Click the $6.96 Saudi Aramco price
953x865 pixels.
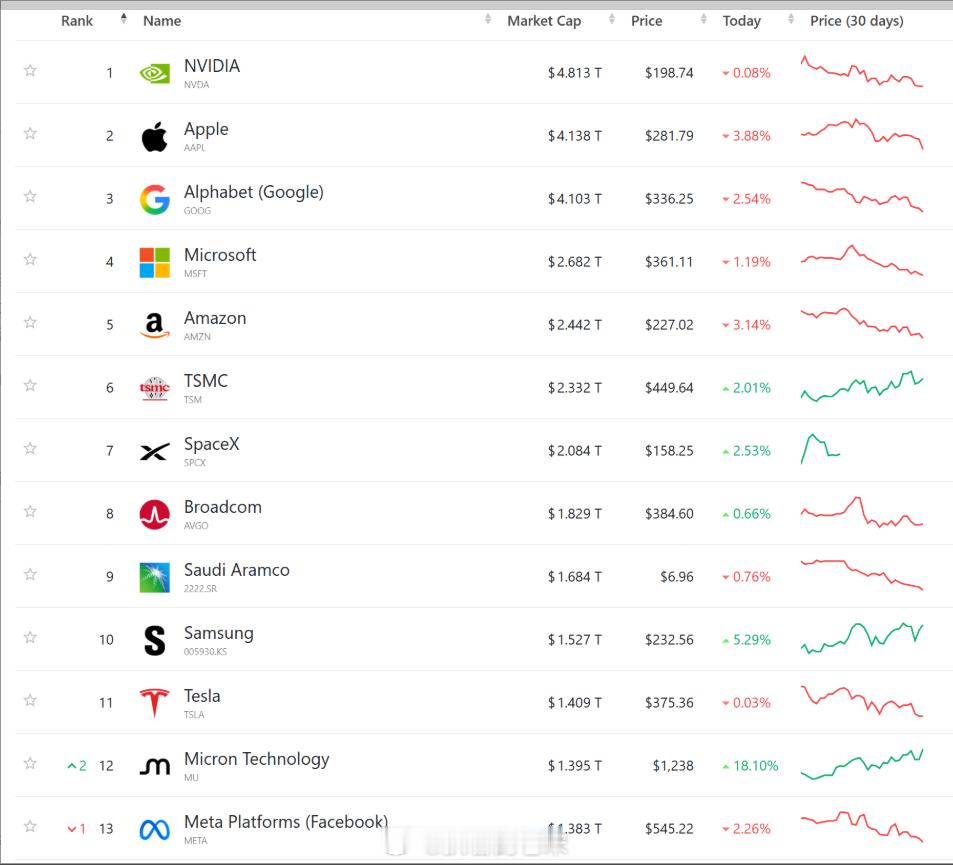point(676,577)
